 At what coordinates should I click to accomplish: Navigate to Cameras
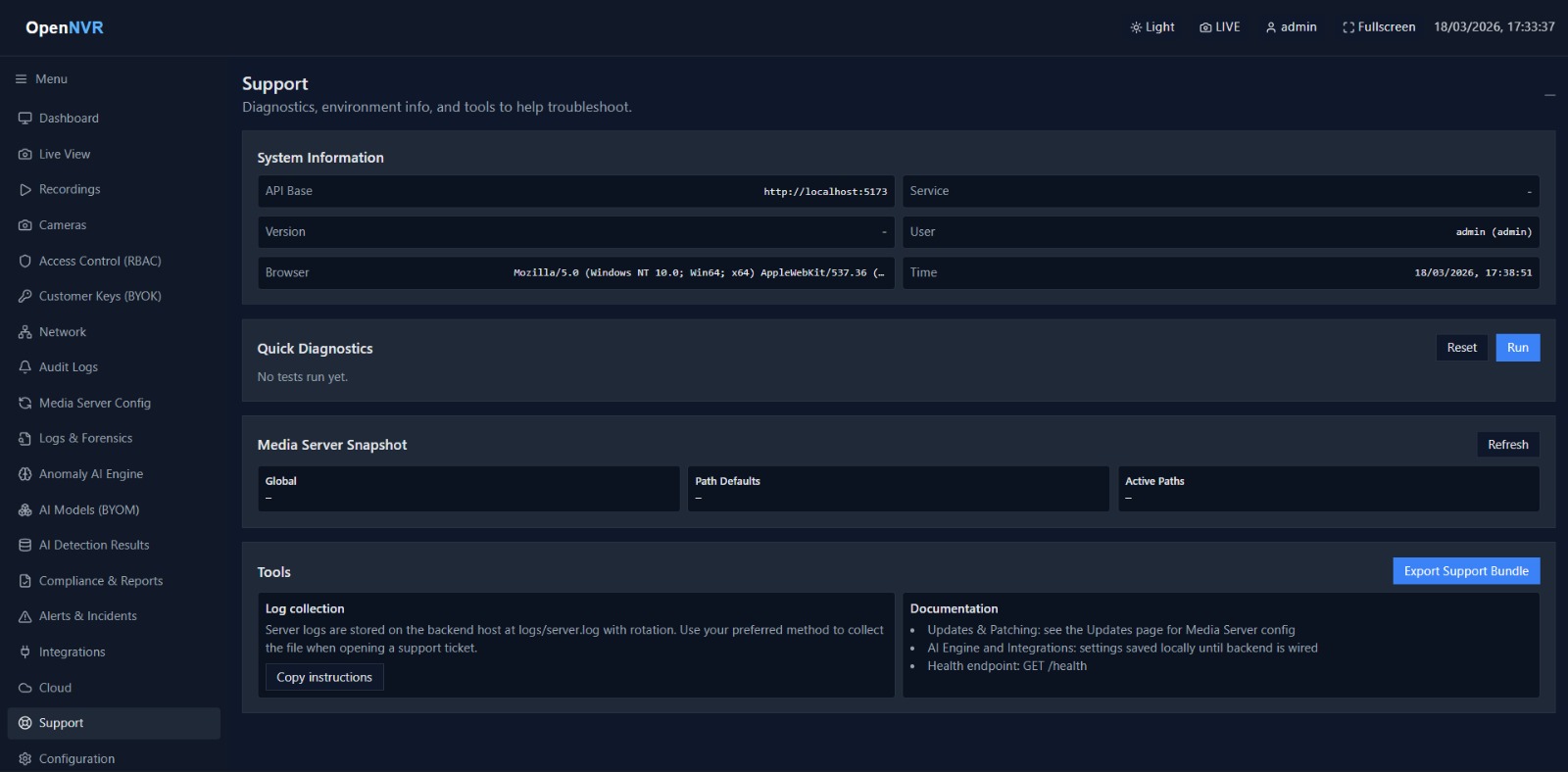click(x=114, y=225)
